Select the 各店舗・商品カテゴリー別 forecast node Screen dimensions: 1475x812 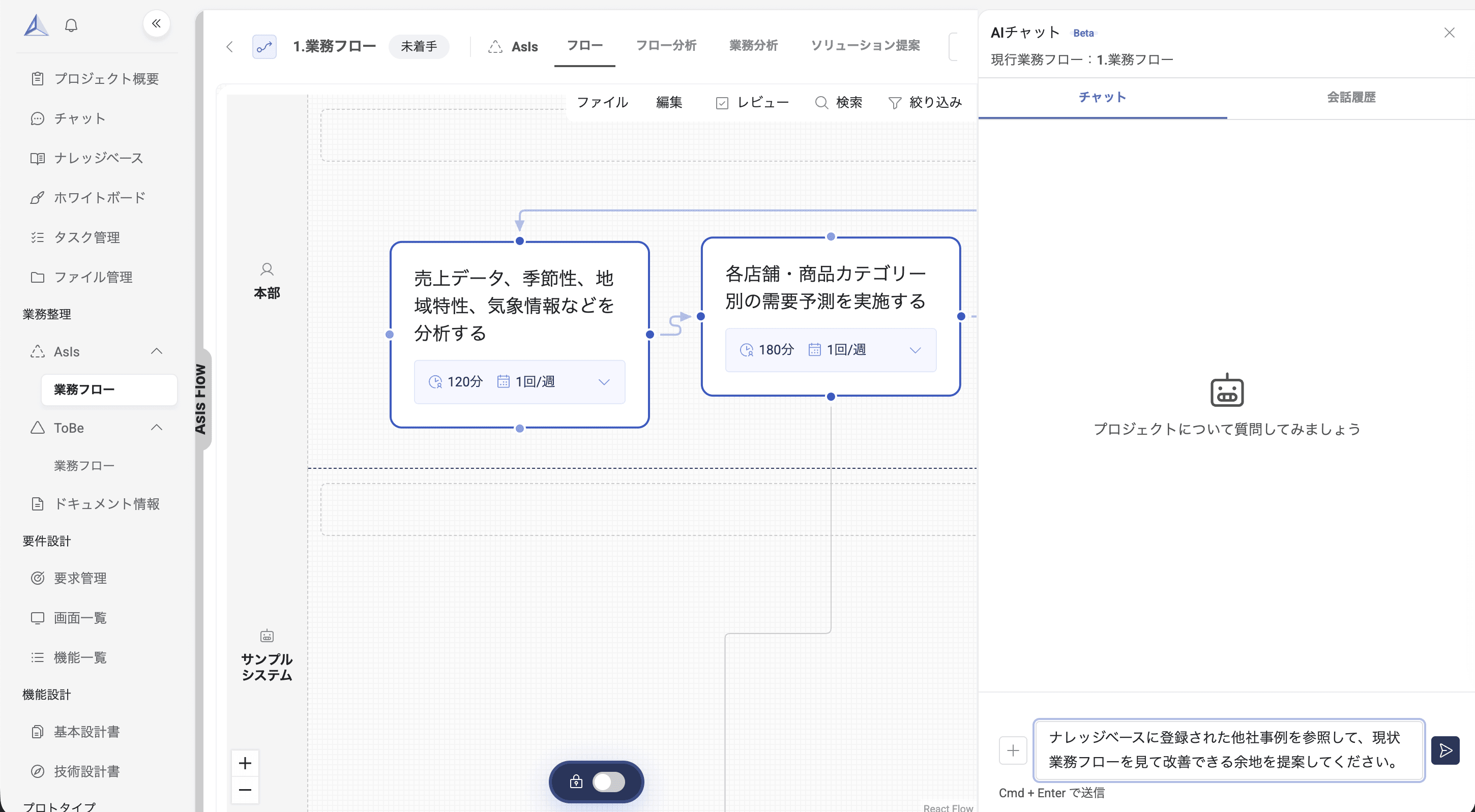(830, 316)
